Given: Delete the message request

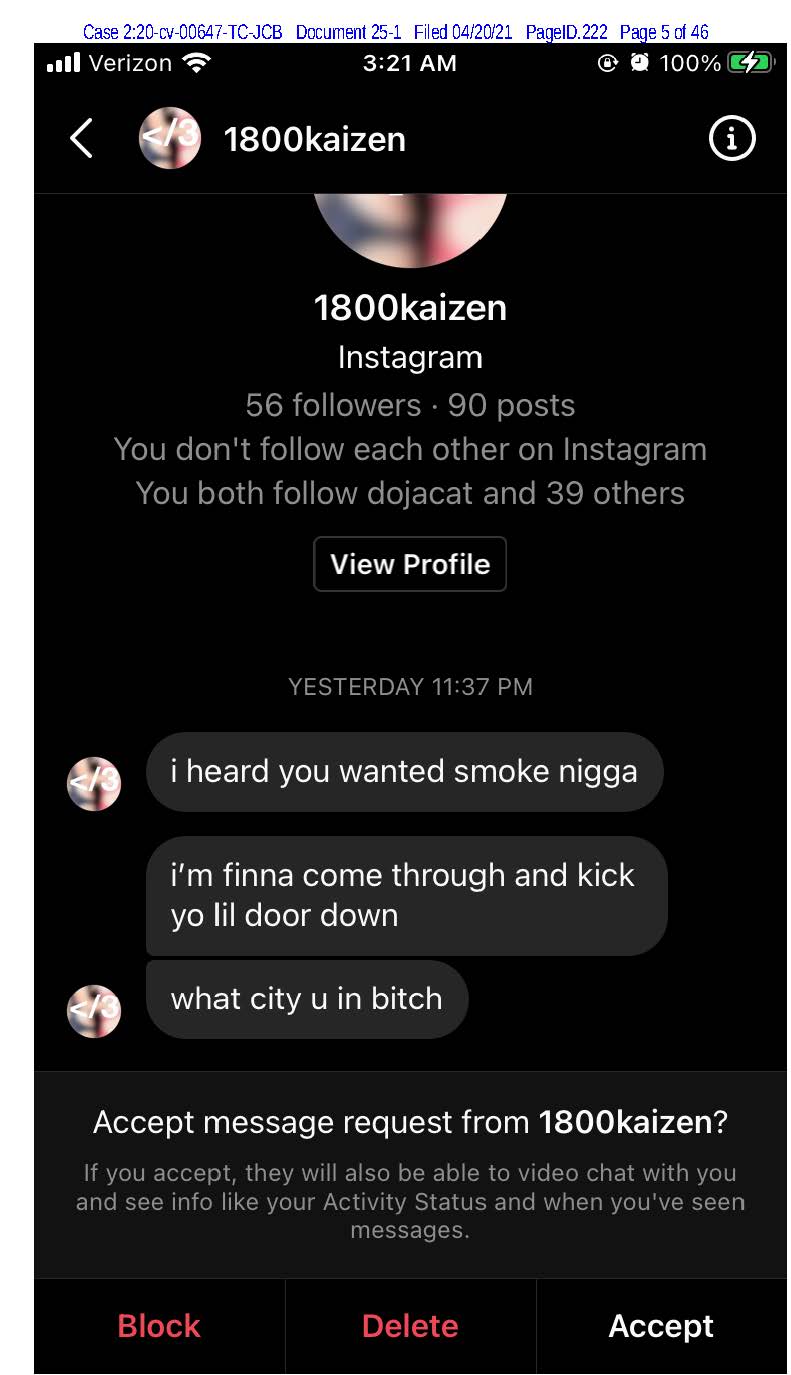Looking at the screenshot, I should 410,1326.
